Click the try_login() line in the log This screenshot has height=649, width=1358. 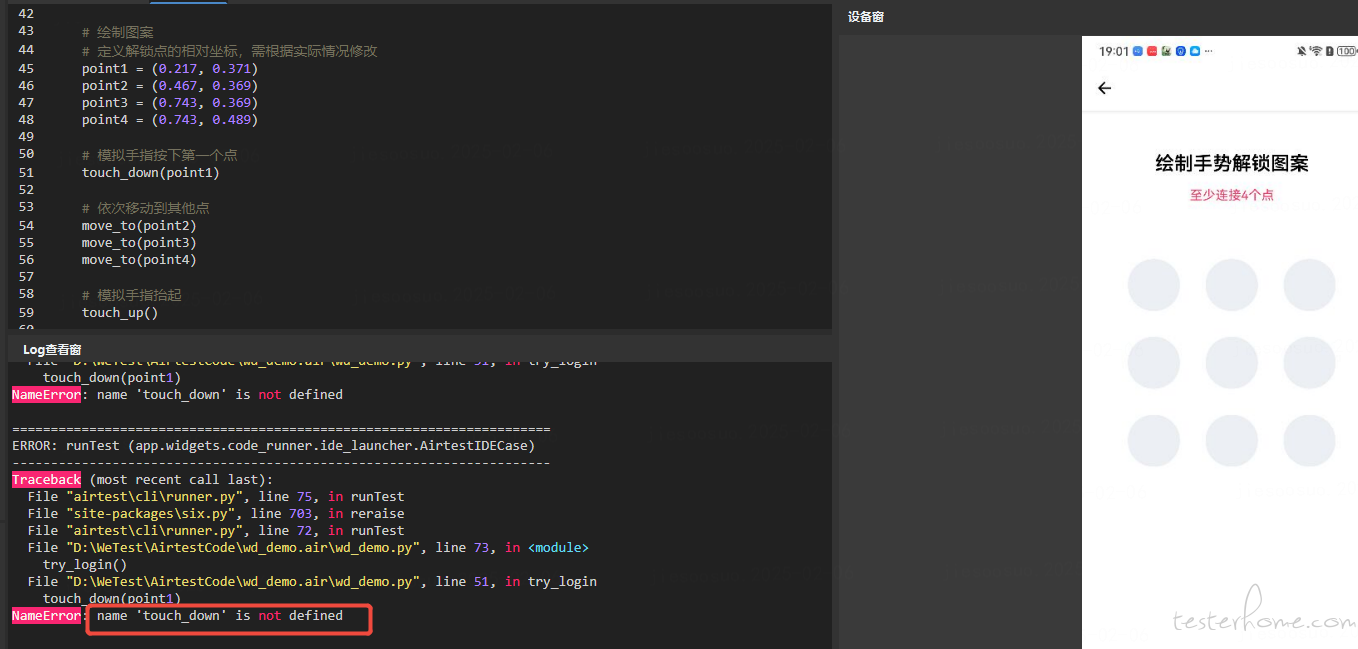click(85, 564)
